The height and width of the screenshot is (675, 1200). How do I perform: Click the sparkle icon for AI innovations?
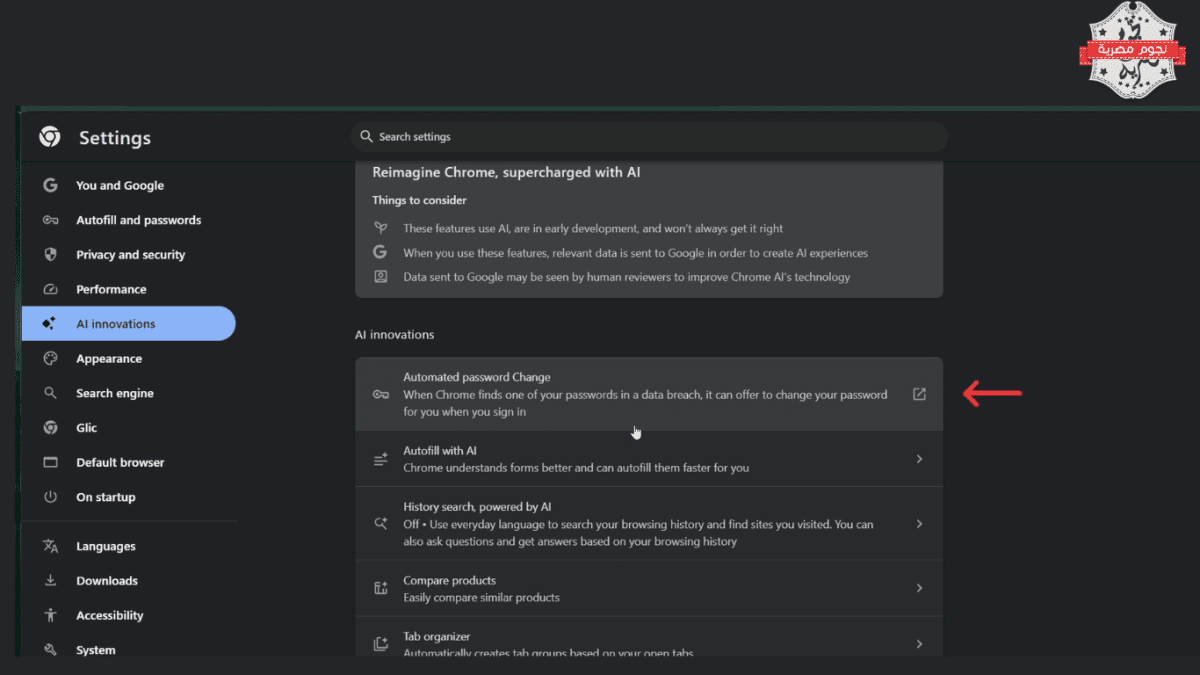click(50, 324)
